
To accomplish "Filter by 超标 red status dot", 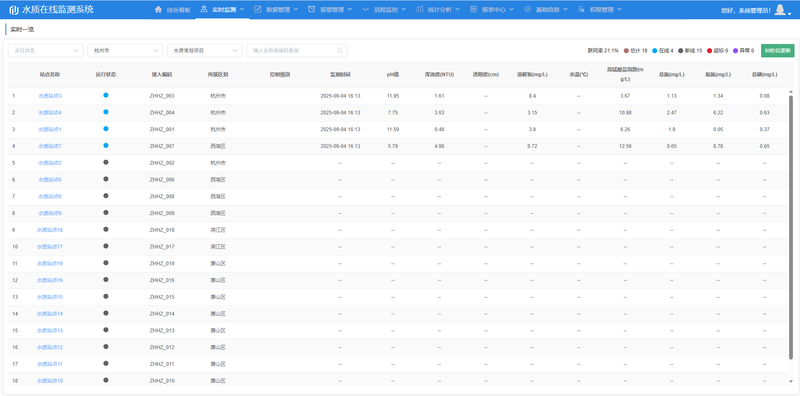I will point(710,51).
